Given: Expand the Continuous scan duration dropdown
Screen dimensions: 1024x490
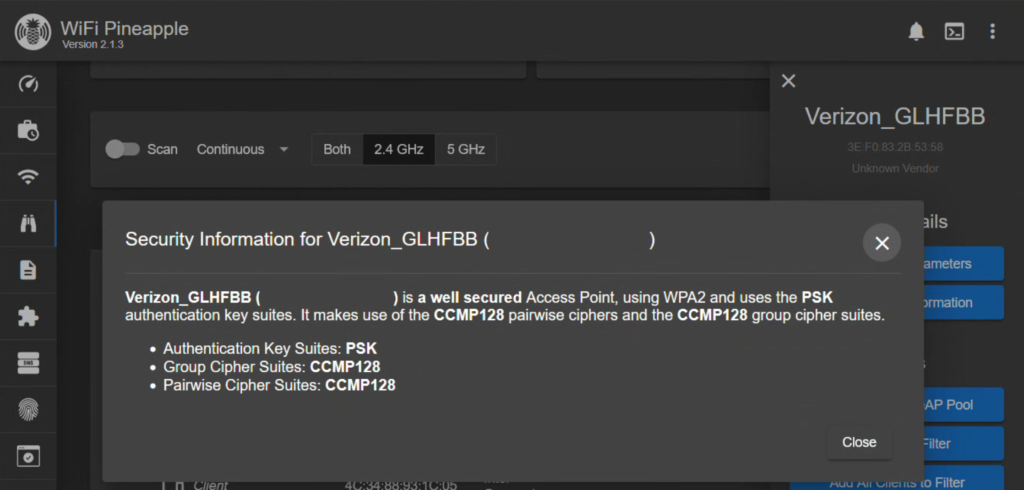Looking at the screenshot, I should [242, 150].
